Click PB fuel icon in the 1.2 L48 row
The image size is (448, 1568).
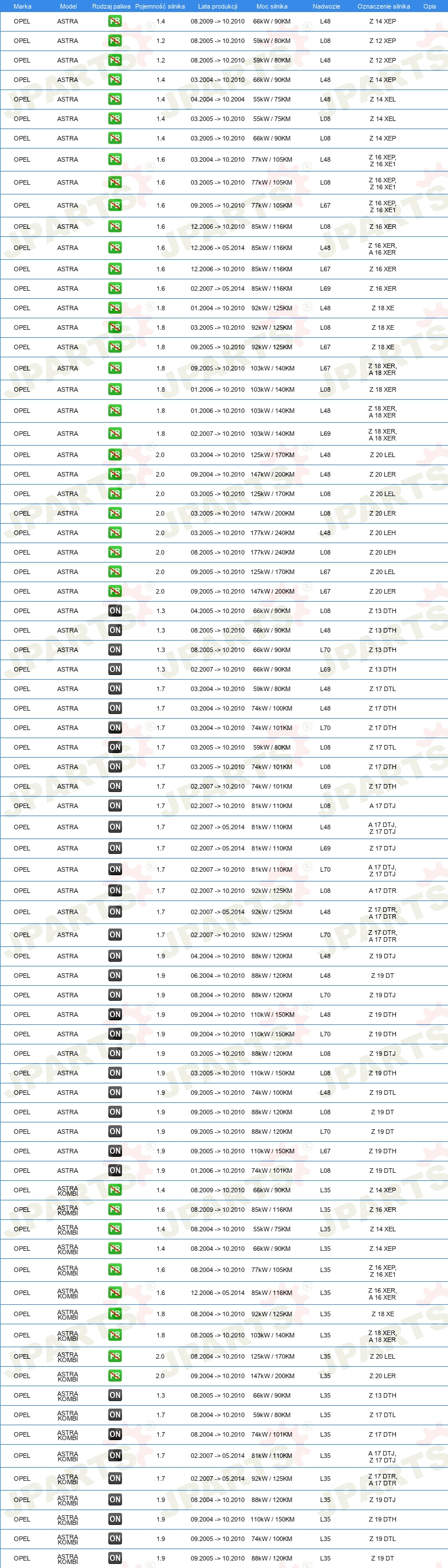[x=114, y=60]
